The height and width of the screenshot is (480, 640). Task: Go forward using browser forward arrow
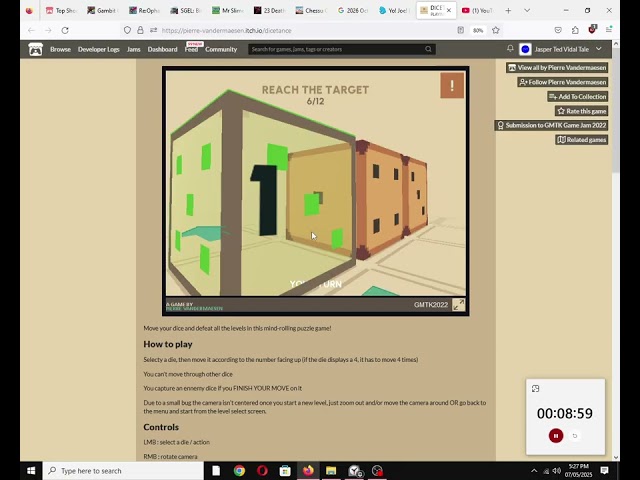coord(48,30)
